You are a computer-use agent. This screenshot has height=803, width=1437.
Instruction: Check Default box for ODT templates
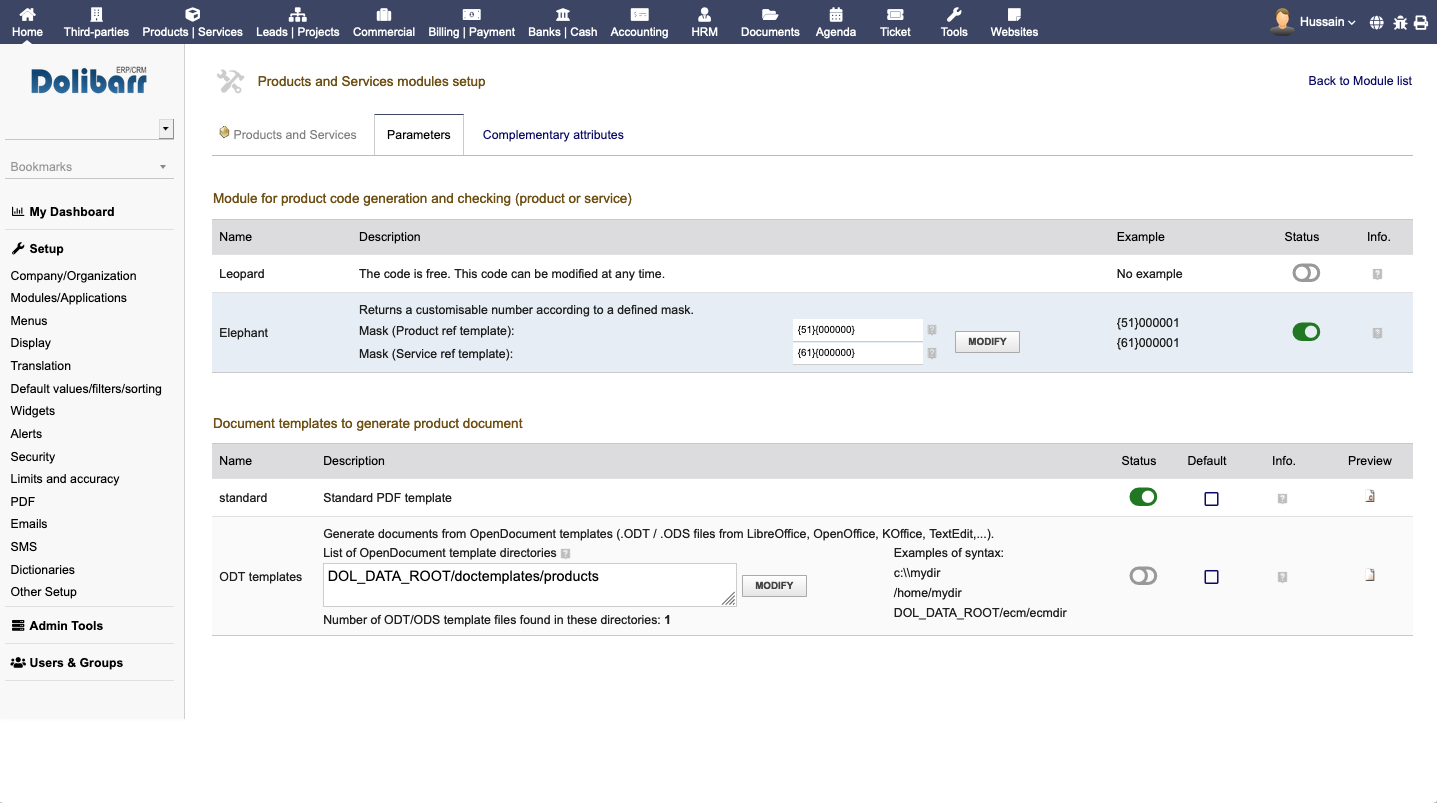[x=1211, y=577]
